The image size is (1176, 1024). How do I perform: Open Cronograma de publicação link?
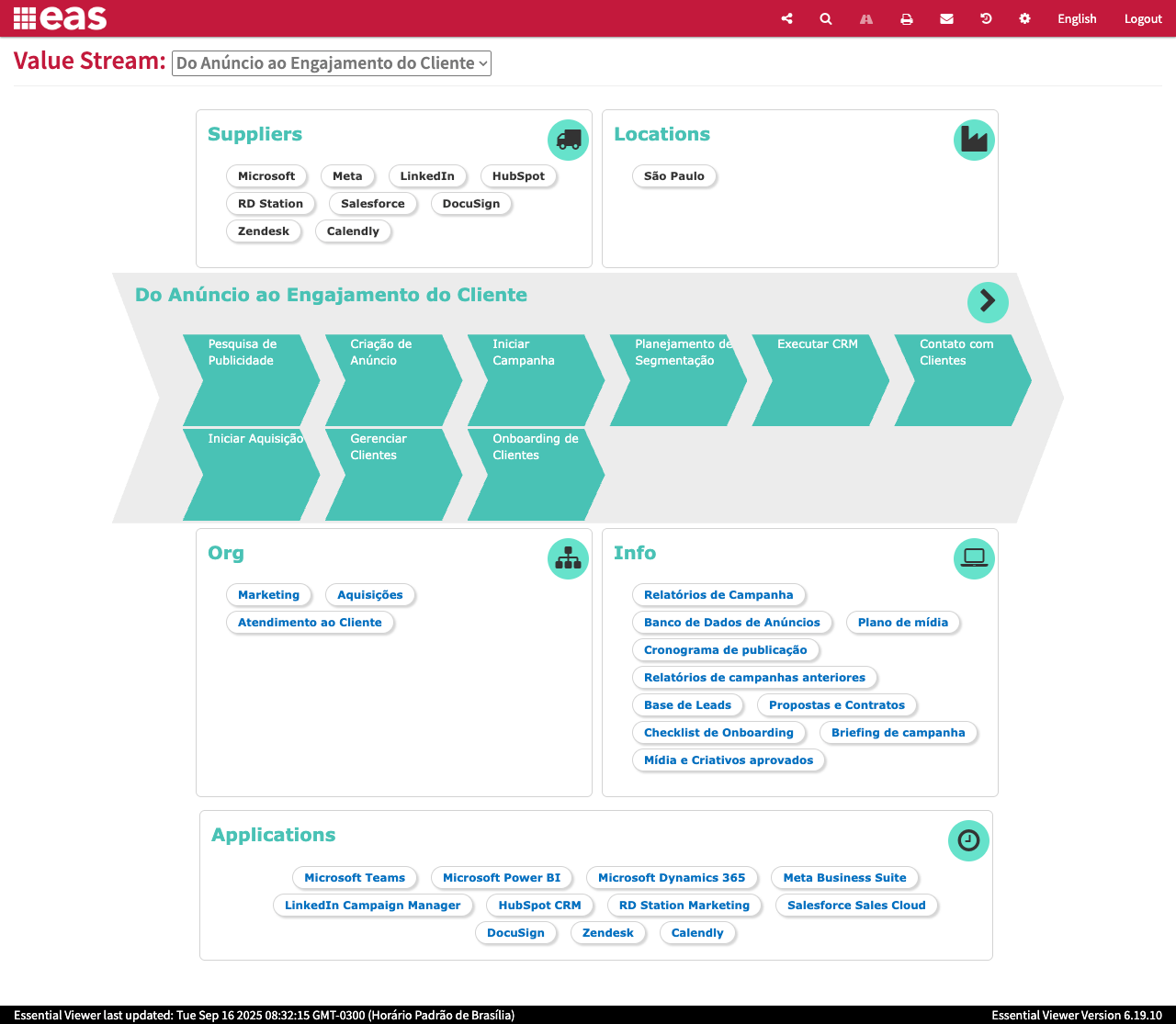pyautogui.click(x=726, y=650)
